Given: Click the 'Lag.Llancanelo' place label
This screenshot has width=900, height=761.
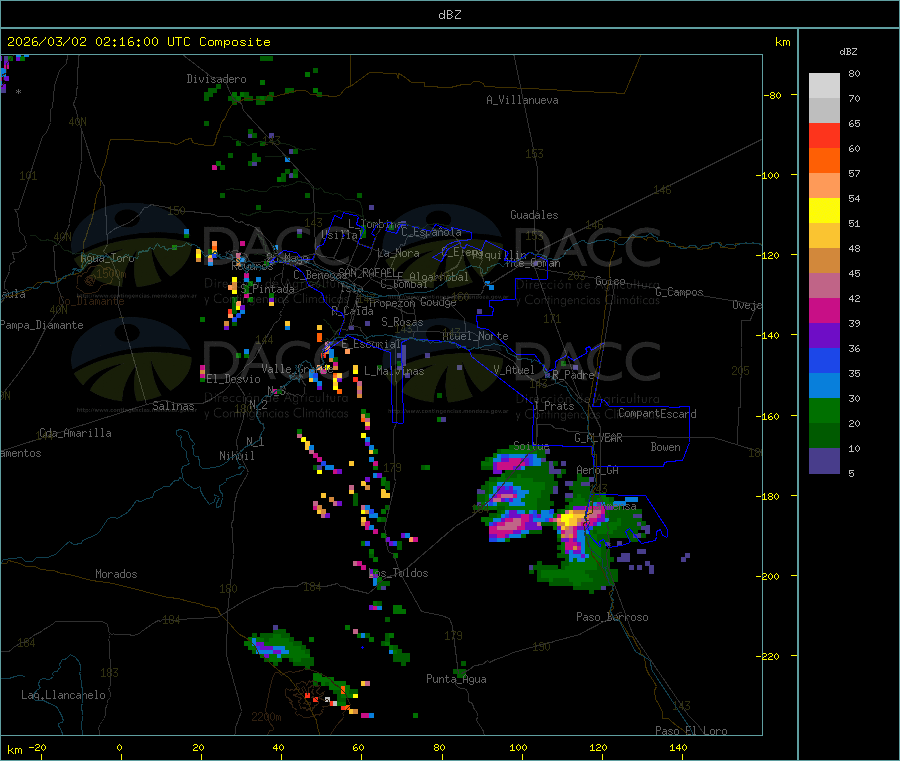Looking at the screenshot, I should coord(64,696).
